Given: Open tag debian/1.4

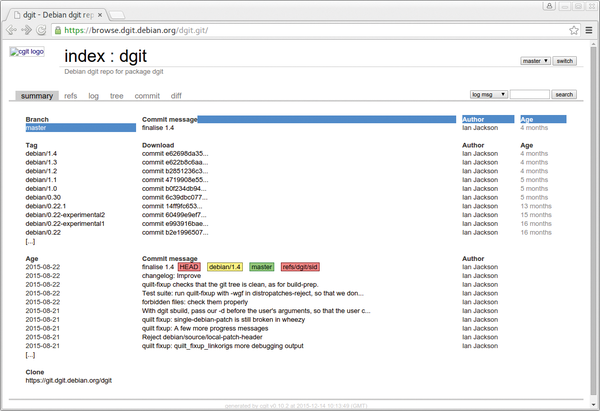Looking at the screenshot, I should click(41, 154).
